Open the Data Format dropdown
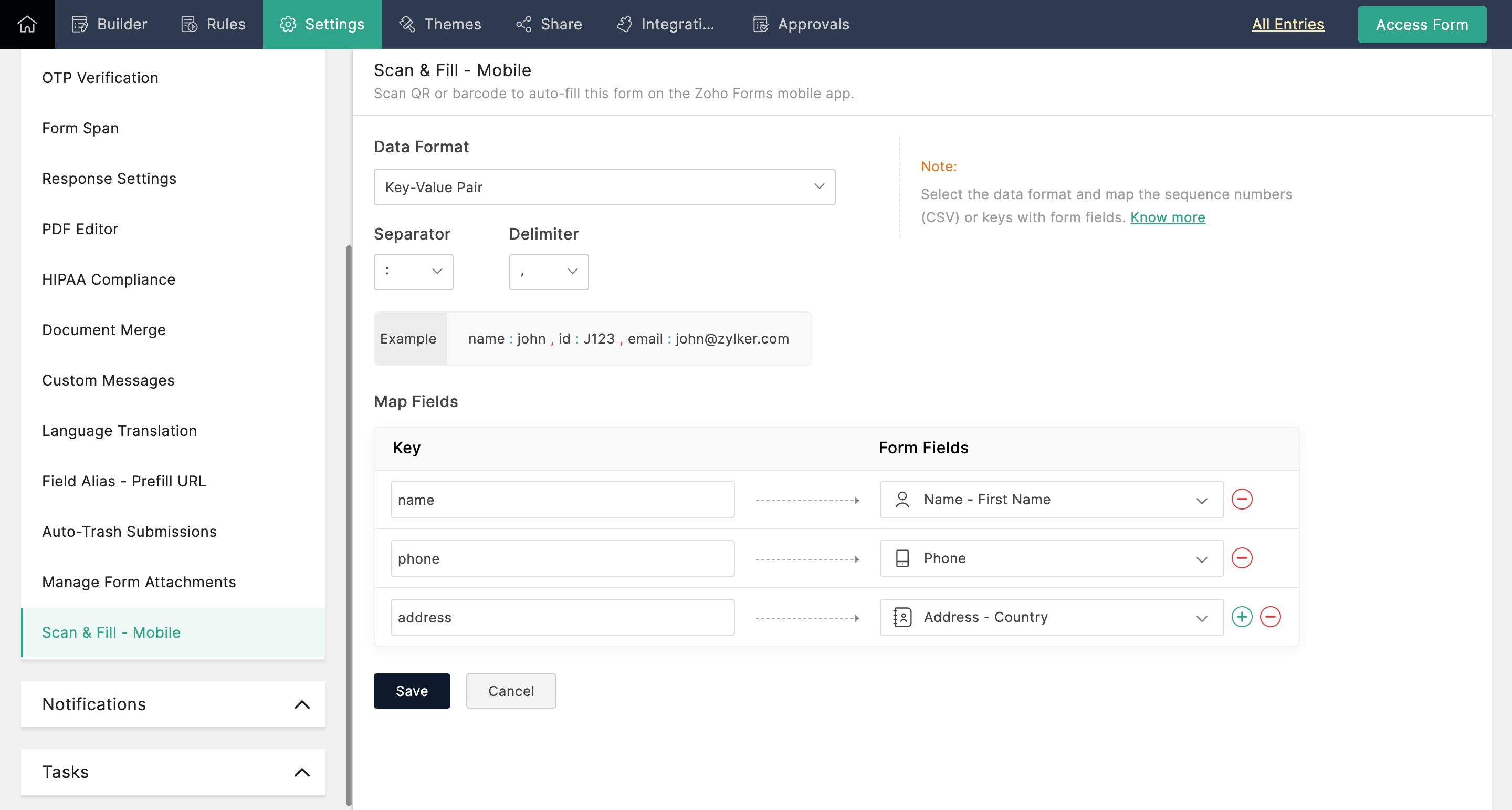This screenshot has height=810, width=1512. (604, 187)
